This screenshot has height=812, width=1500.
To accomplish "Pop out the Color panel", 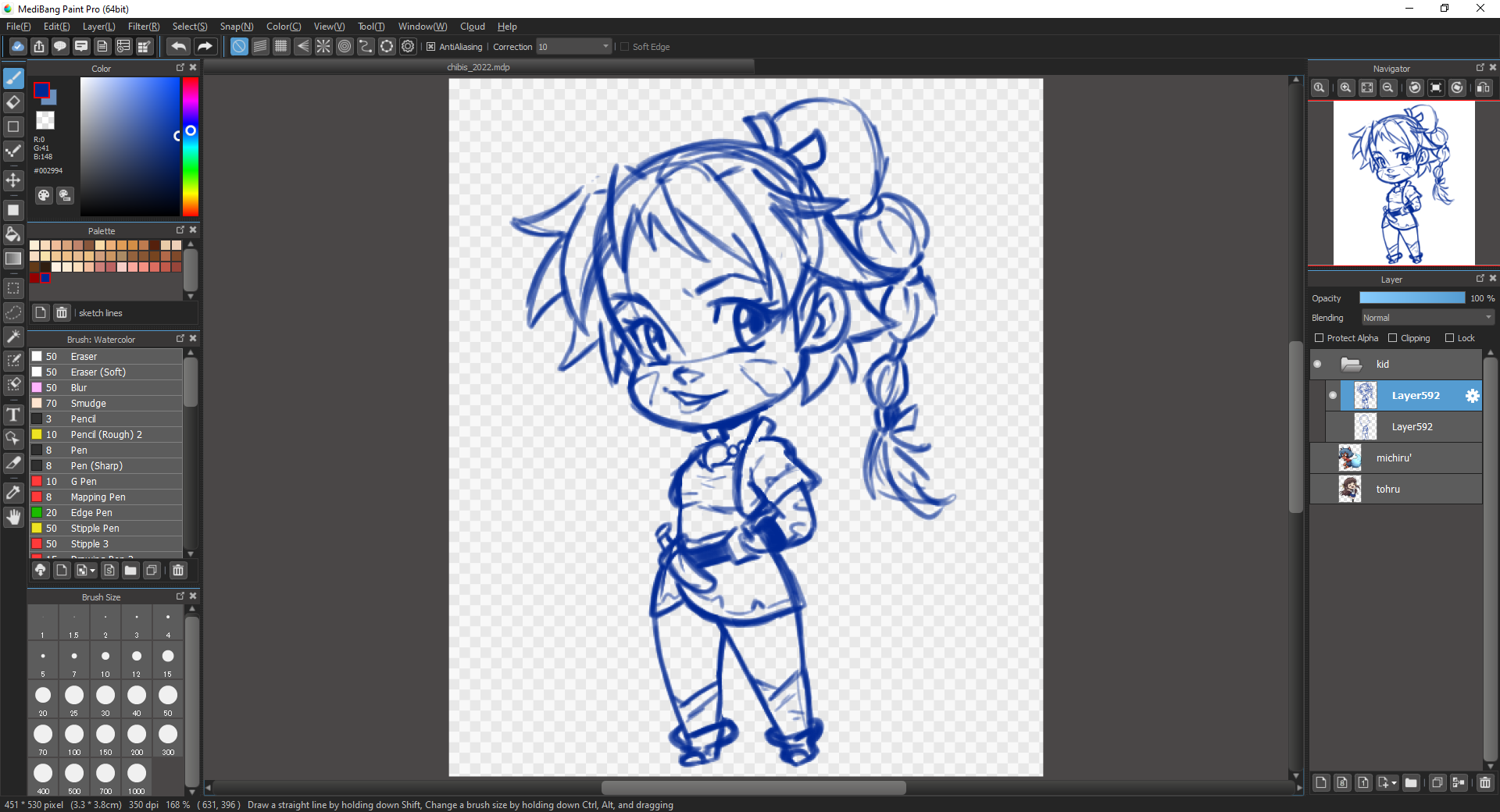I will point(180,68).
